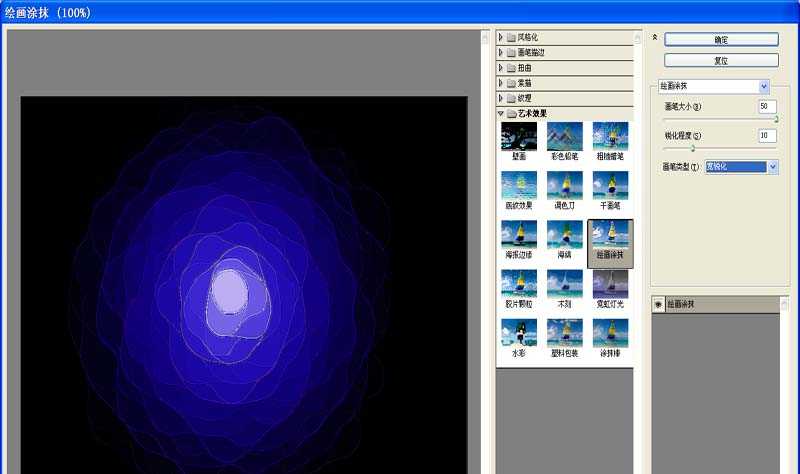Collapse the 艺术效果 filter folder
The width and height of the screenshot is (800, 474).
tap(501, 113)
